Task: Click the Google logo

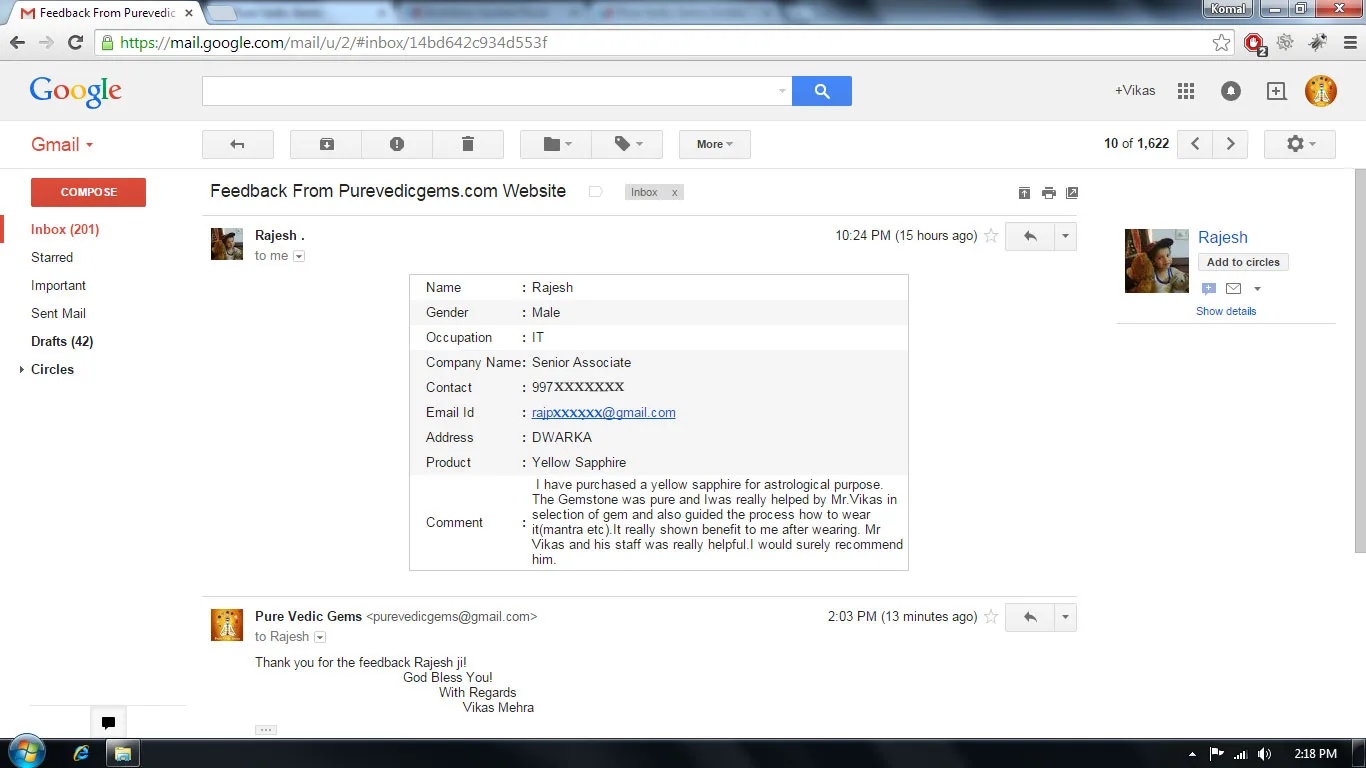Action: pos(76,92)
